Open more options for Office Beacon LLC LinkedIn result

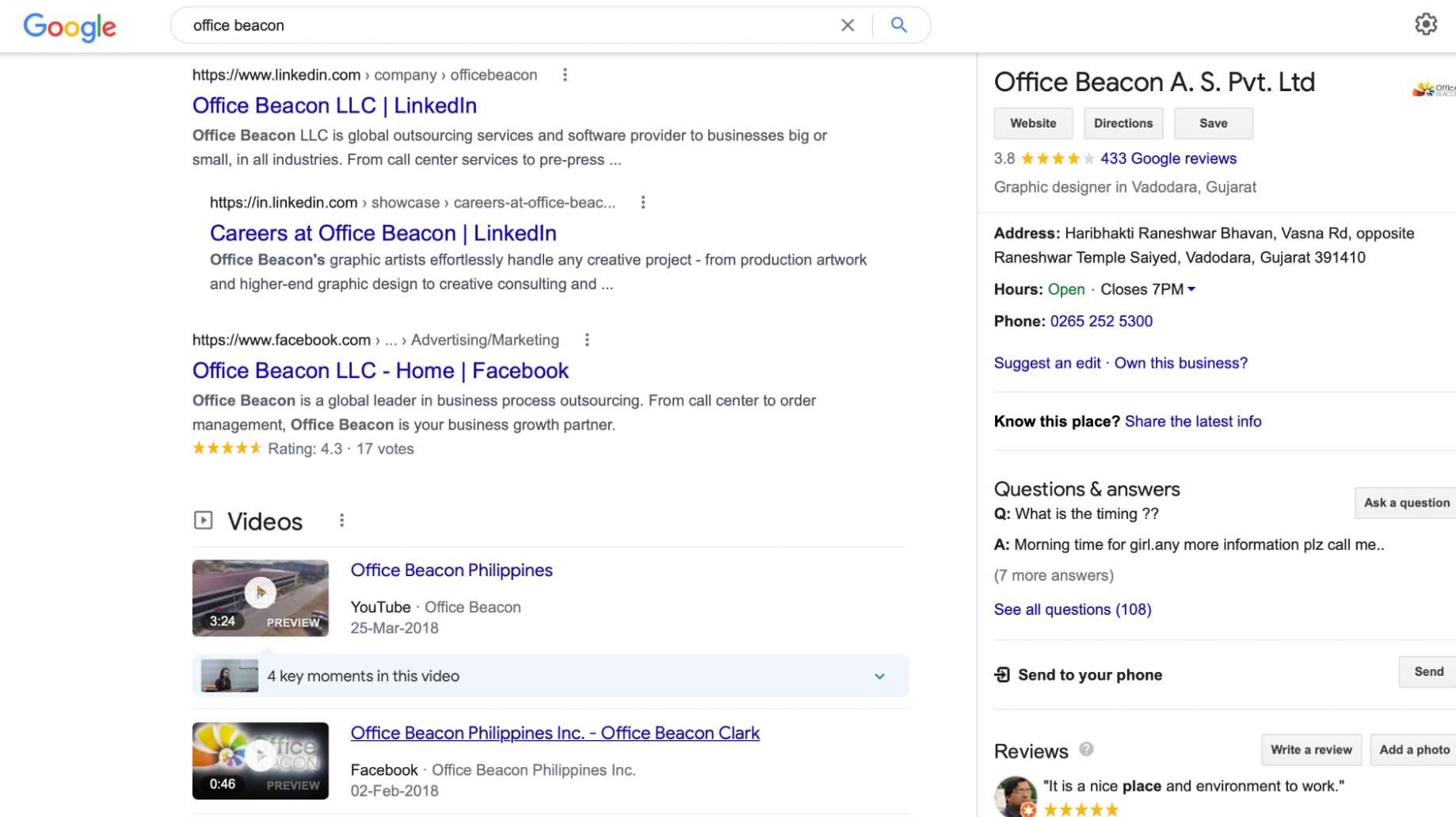tap(565, 75)
